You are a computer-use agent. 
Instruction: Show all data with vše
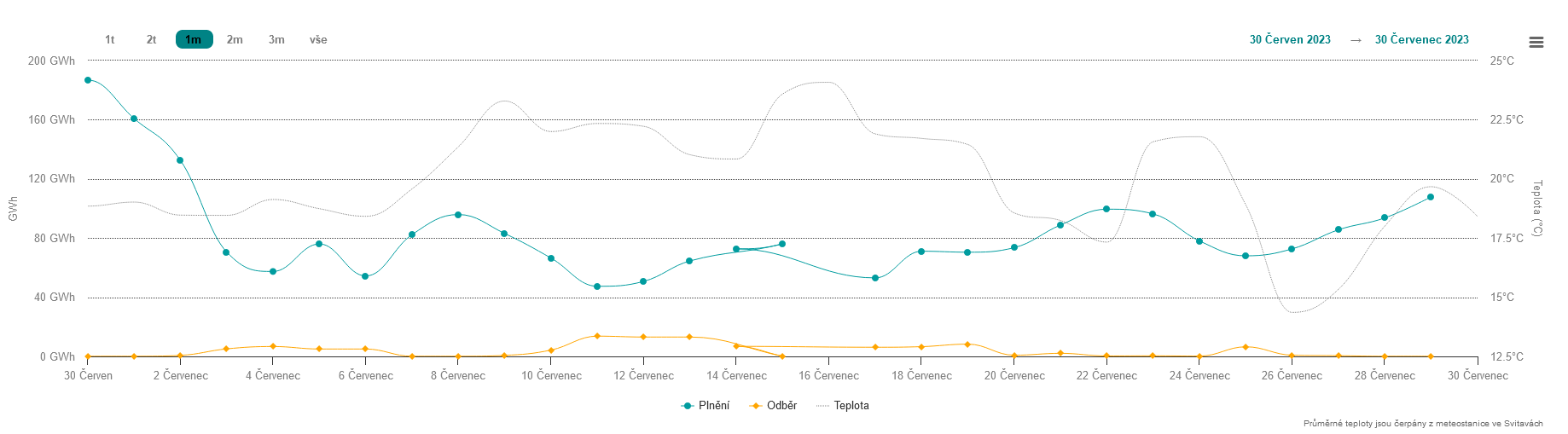pos(318,40)
